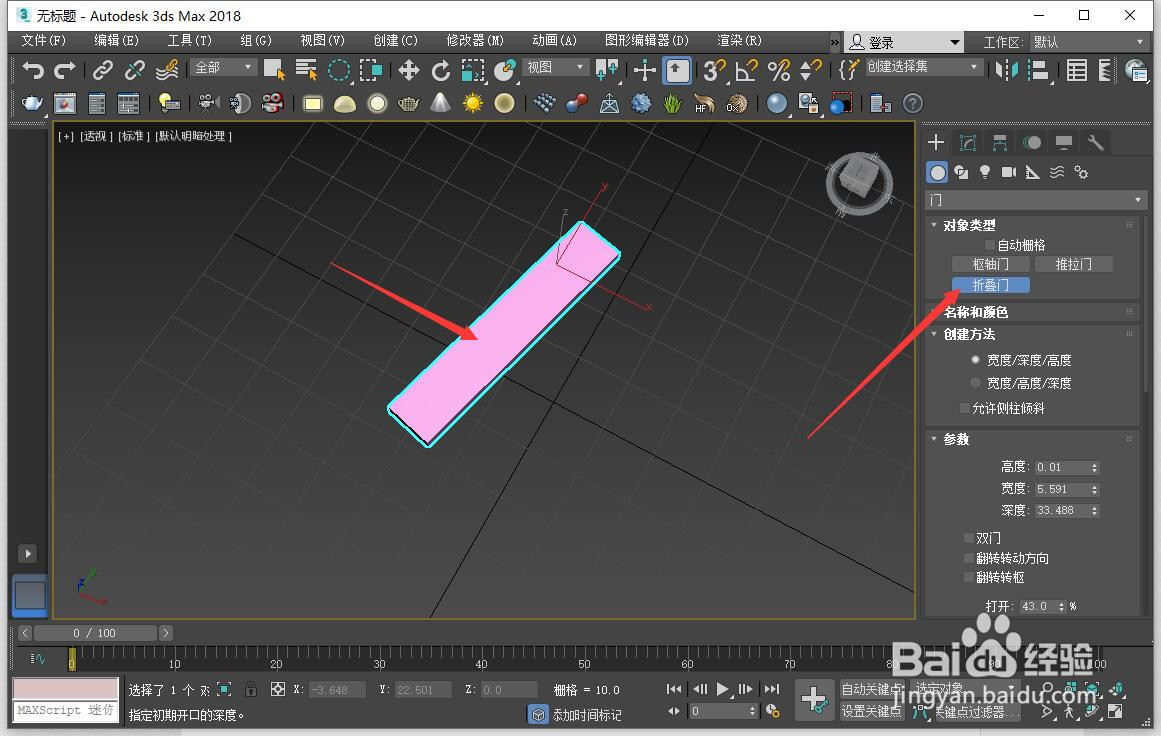Click the Redo arrow icon

65,70
